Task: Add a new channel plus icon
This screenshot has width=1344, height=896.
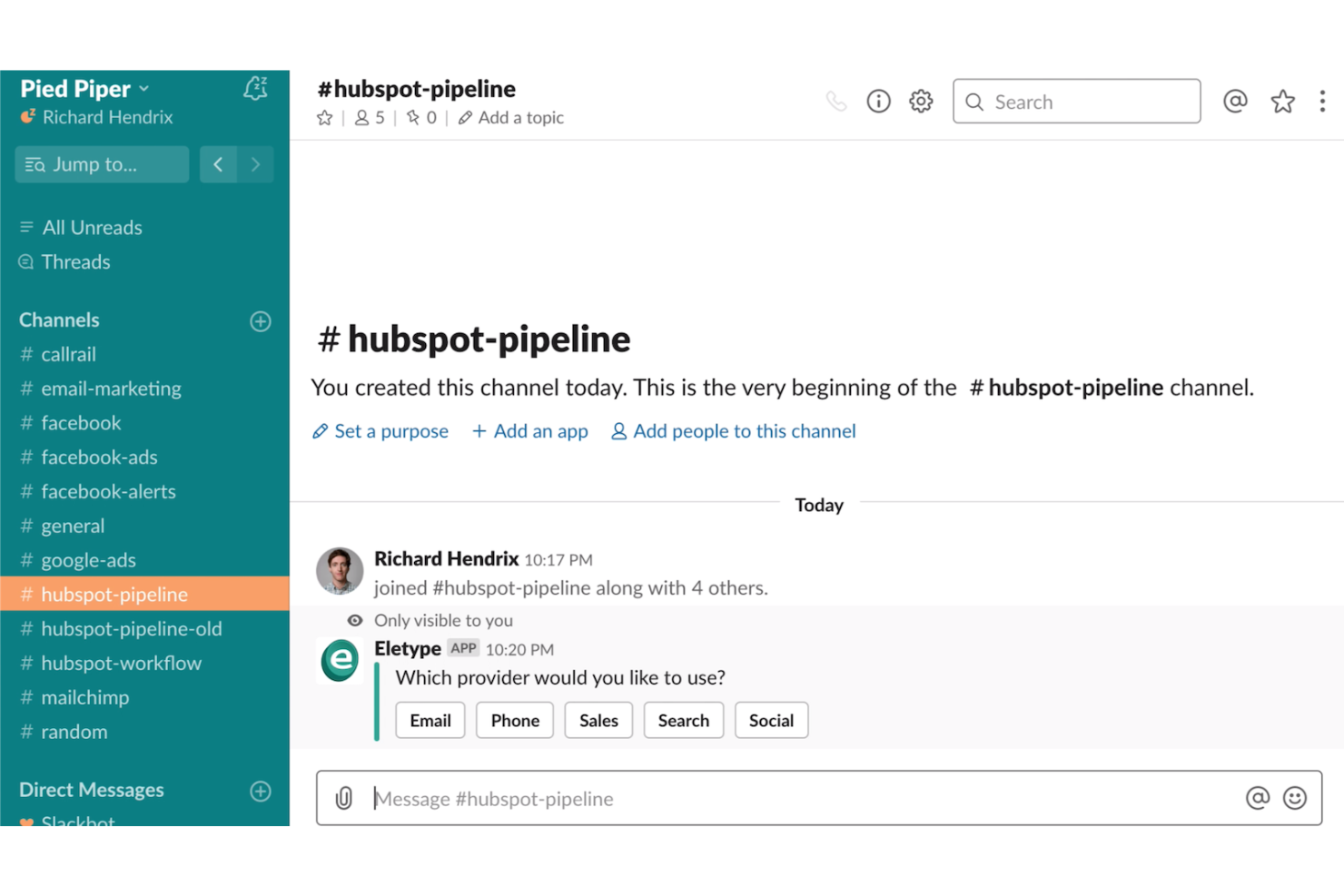Action: click(x=261, y=321)
